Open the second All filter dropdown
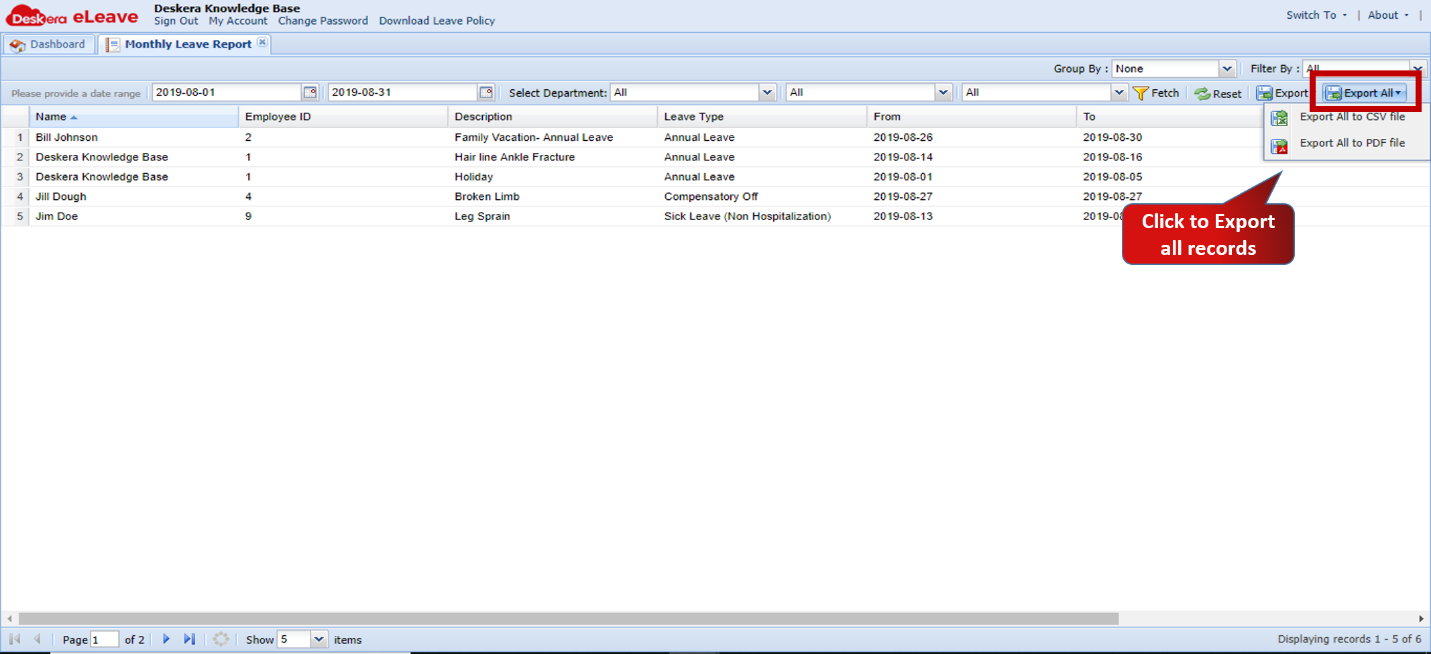This screenshot has width=1431, height=654. (x=943, y=92)
